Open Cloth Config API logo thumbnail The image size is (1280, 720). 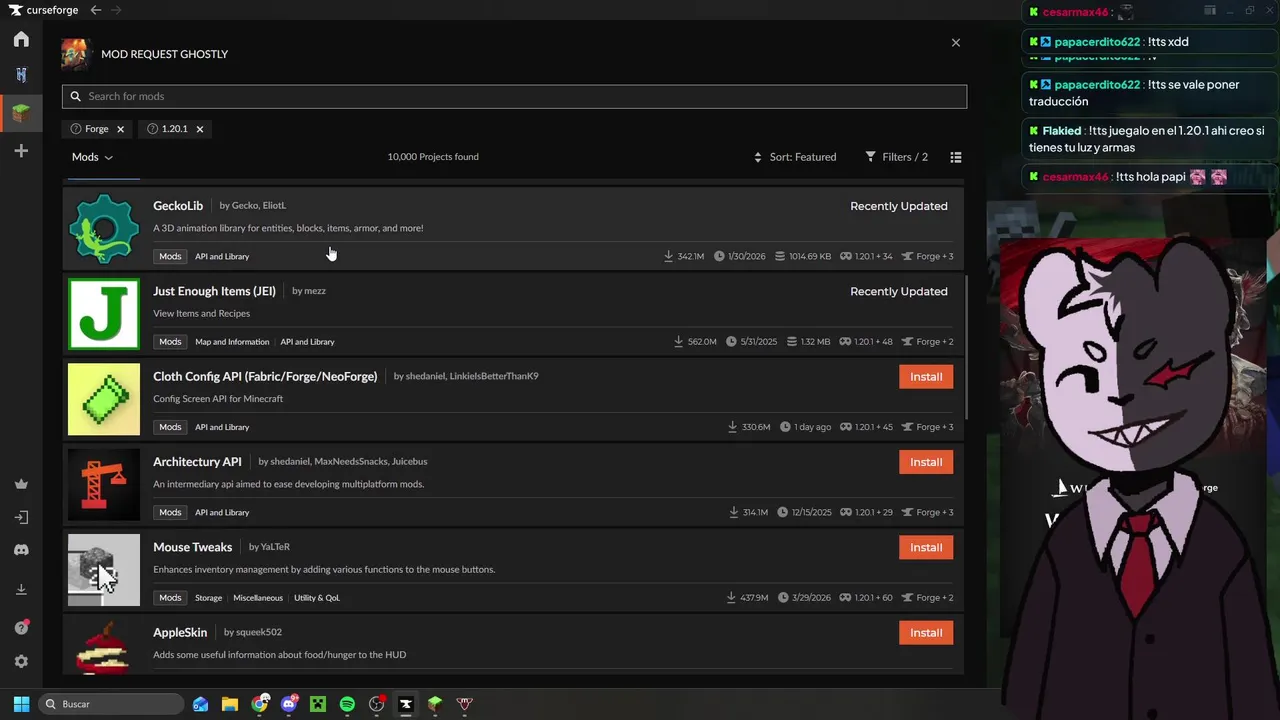[x=104, y=399]
